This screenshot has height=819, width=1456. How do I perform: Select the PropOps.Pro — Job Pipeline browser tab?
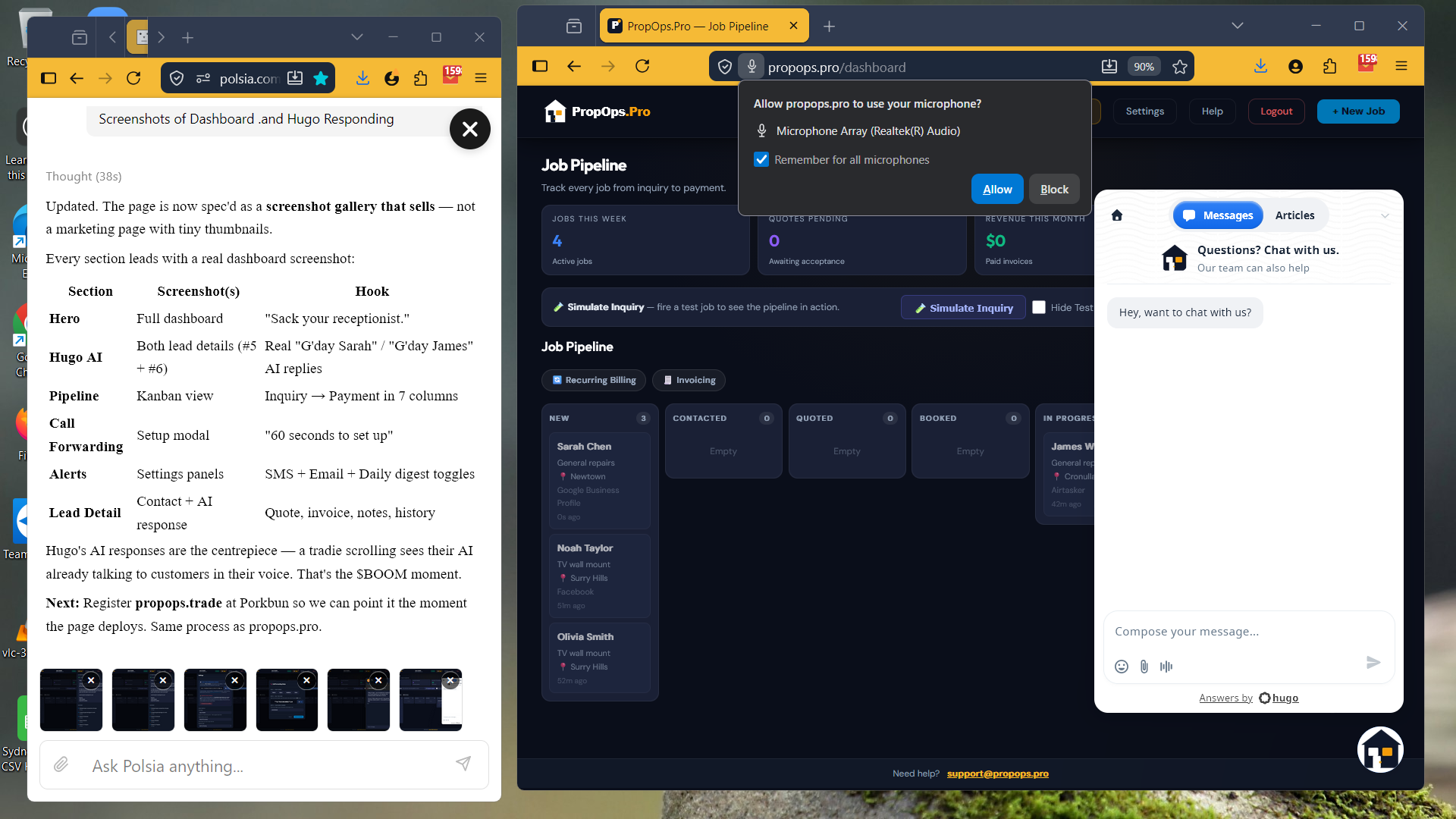pos(704,26)
